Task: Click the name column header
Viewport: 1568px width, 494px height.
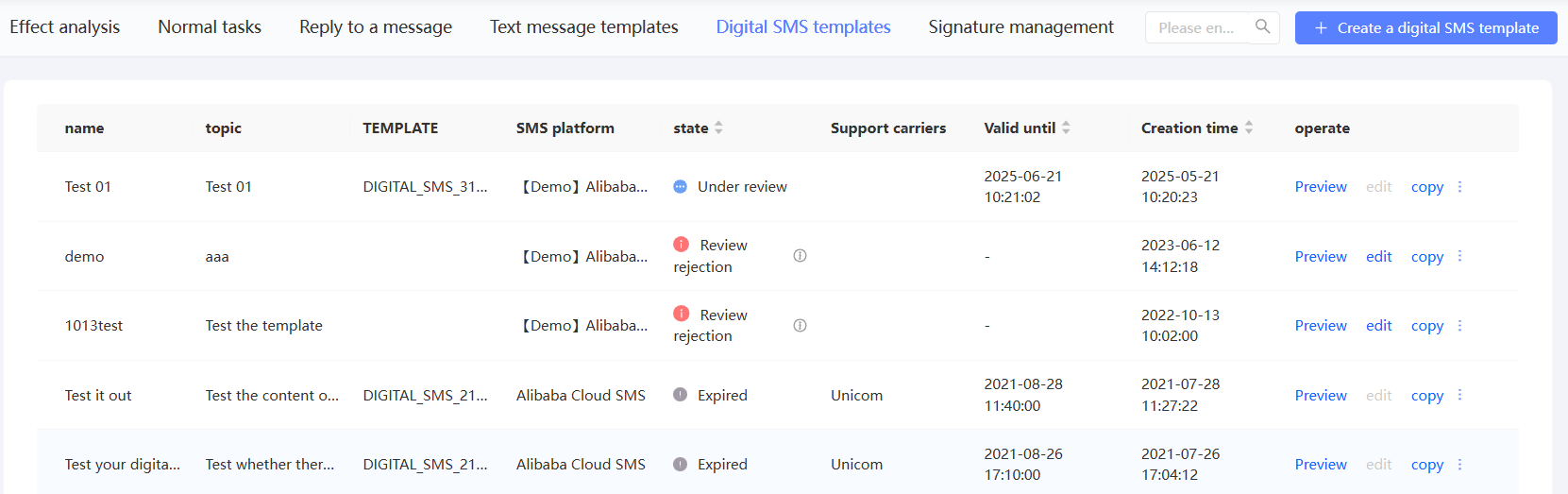Action: click(84, 128)
